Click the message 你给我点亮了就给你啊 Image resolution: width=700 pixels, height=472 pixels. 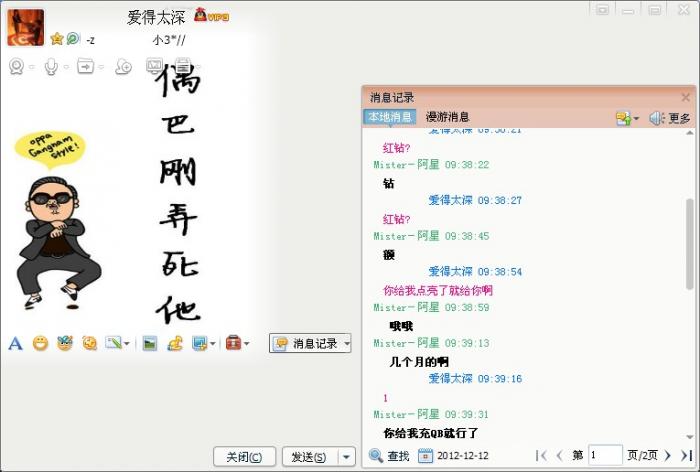(438, 291)
